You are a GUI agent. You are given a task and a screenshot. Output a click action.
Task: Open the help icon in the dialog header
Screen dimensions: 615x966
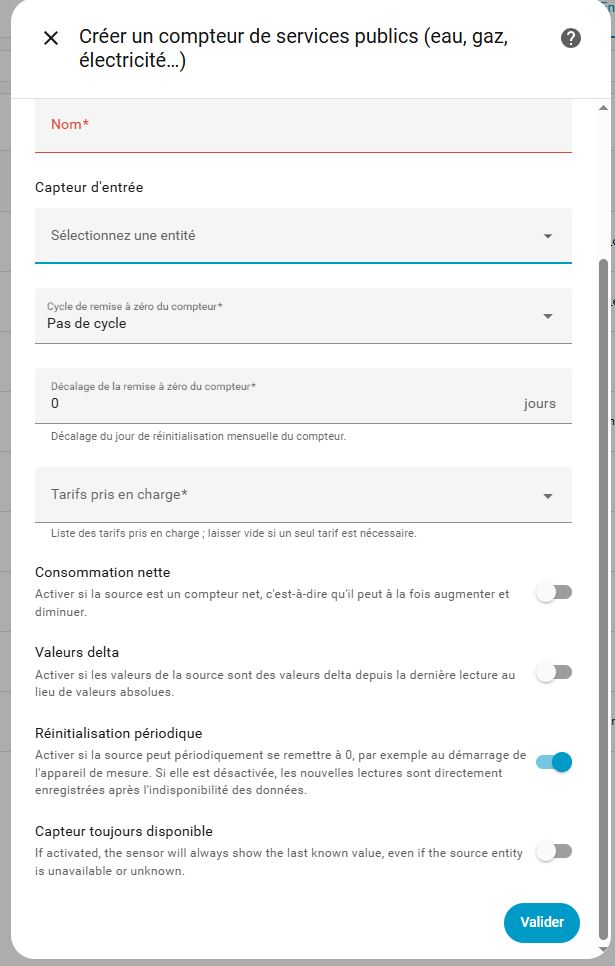(x=571, y=38)
